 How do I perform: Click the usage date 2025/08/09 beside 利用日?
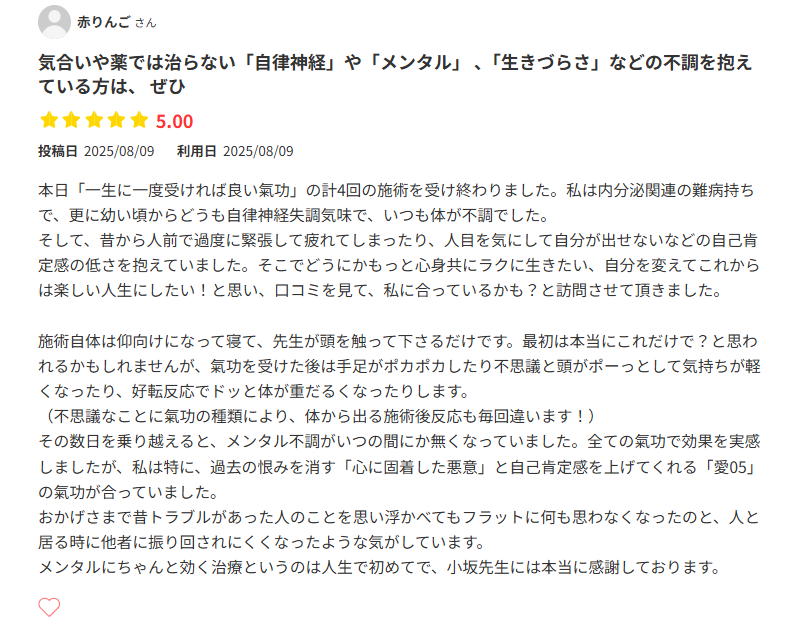coord(258,151)
